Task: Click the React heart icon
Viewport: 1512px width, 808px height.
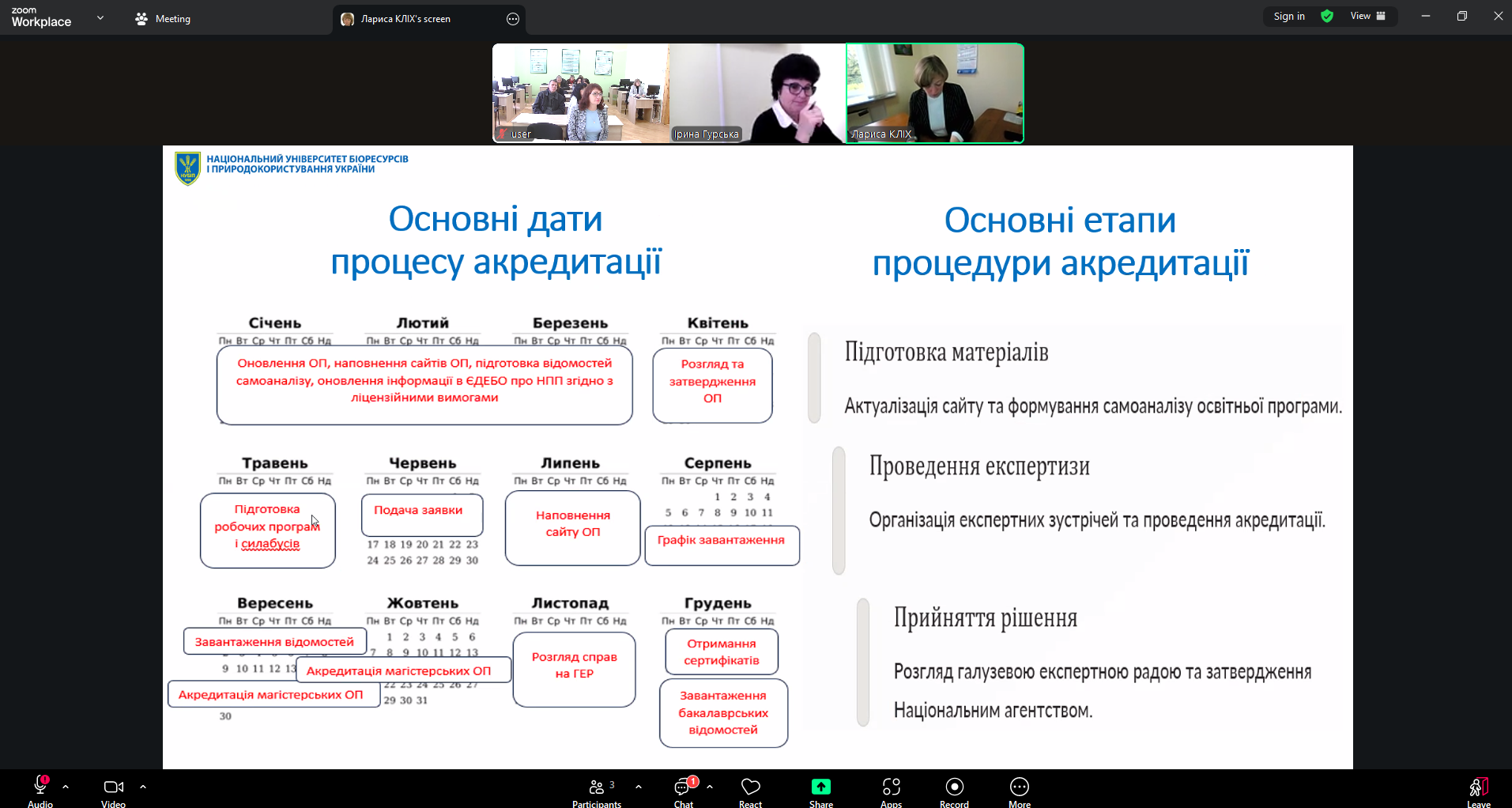Action: tap(750, 787)
